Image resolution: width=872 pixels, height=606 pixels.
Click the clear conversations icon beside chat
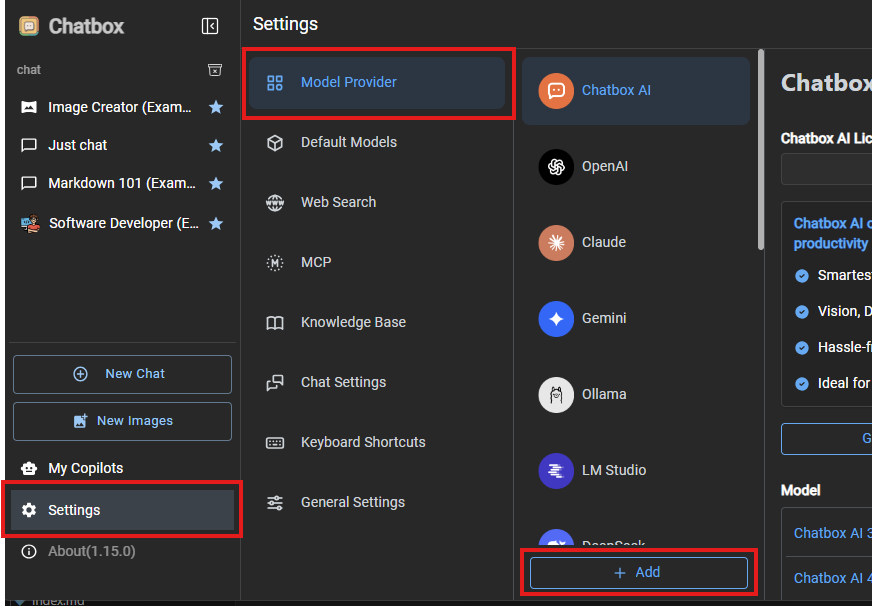click(215, 69)
